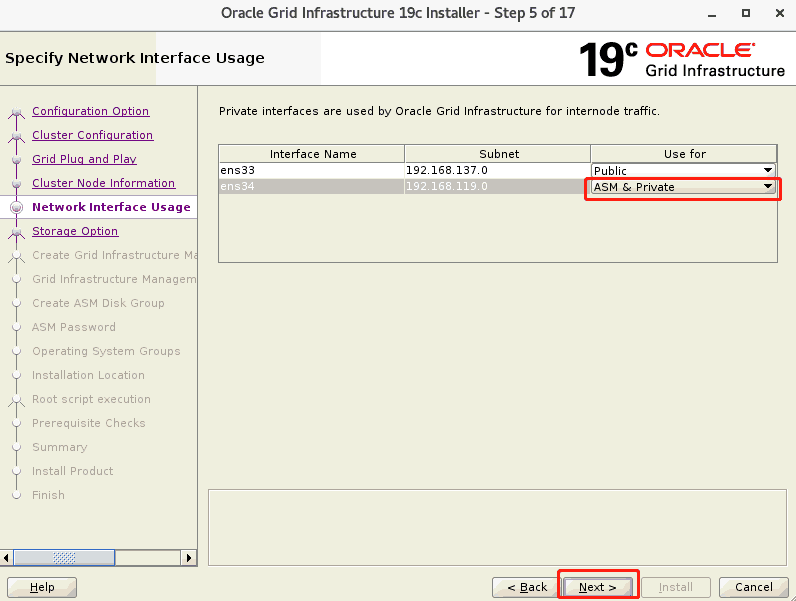Screen dimensions: 796x601
Task: Click the Storage Option step marker icon
Action: tap(17, 232)
